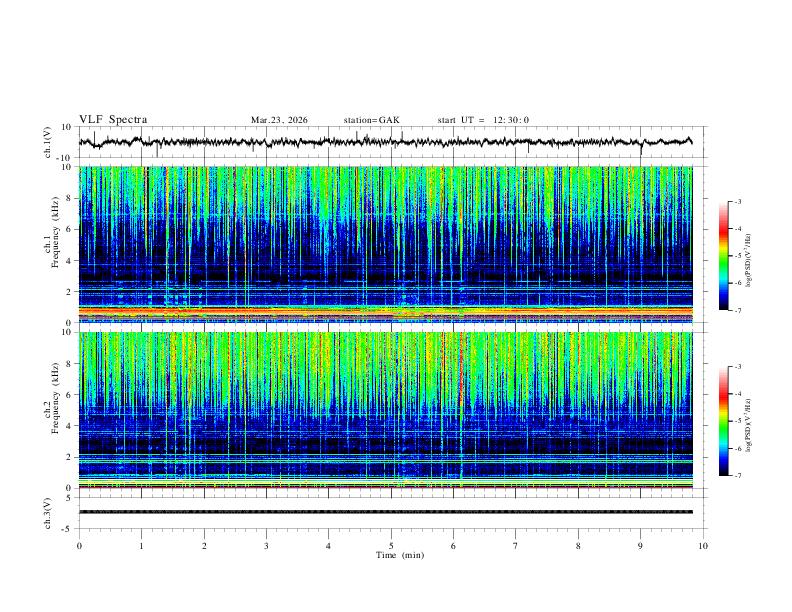This screenshot has height=612, width=792.
Task: Click the "-5" tick on the ch.2 color bar
Action: [x=737, y=421]
